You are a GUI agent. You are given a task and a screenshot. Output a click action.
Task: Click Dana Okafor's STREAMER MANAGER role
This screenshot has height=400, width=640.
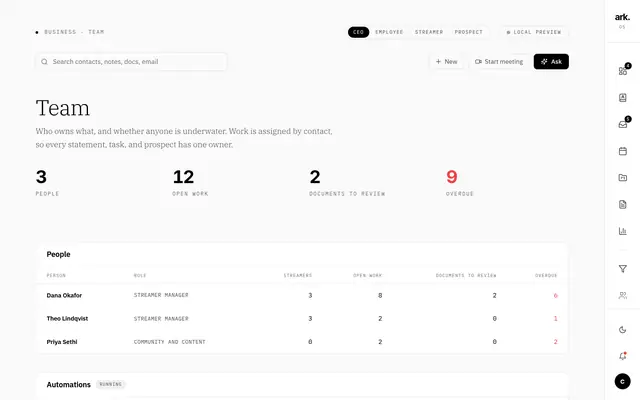[161, 295]
